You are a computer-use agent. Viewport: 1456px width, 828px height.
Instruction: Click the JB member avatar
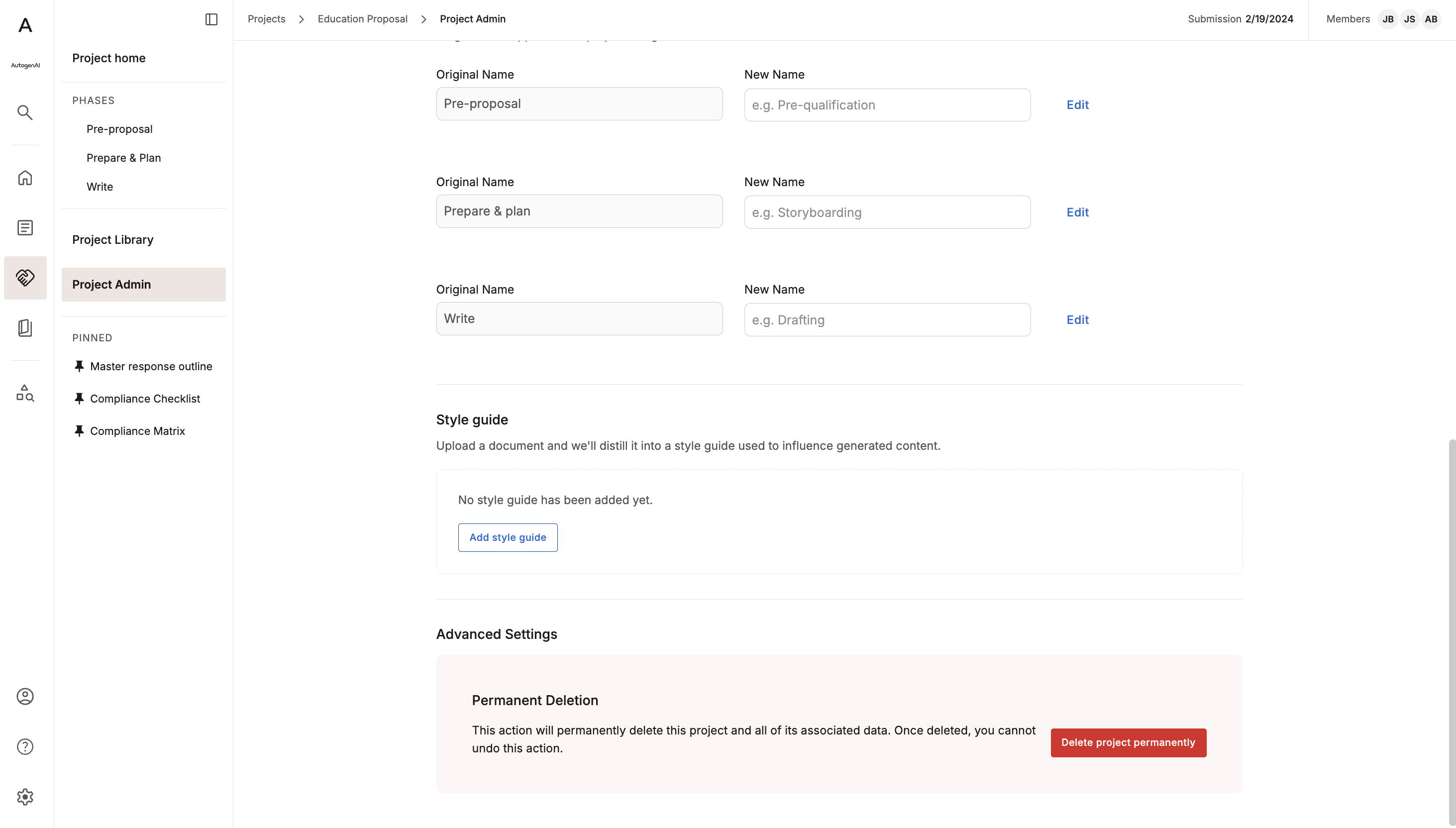[x=1388, y=19]
